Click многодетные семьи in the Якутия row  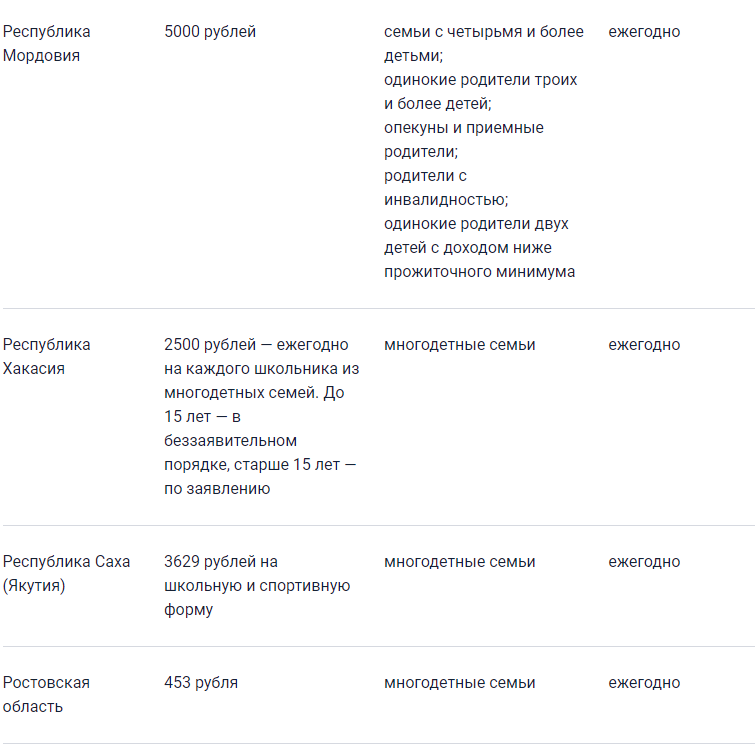click(459, 562)
